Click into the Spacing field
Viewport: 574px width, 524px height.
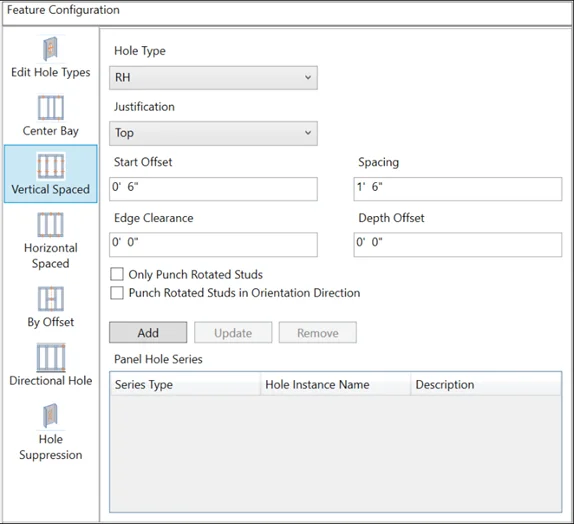click(x=458, y=189)
